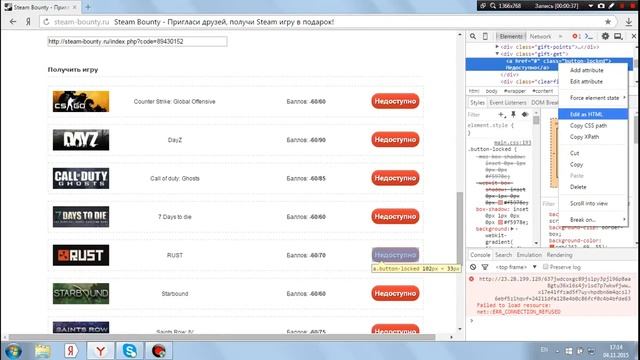
Task: Click the recorder pencil icon
Action: pos(611,6)
